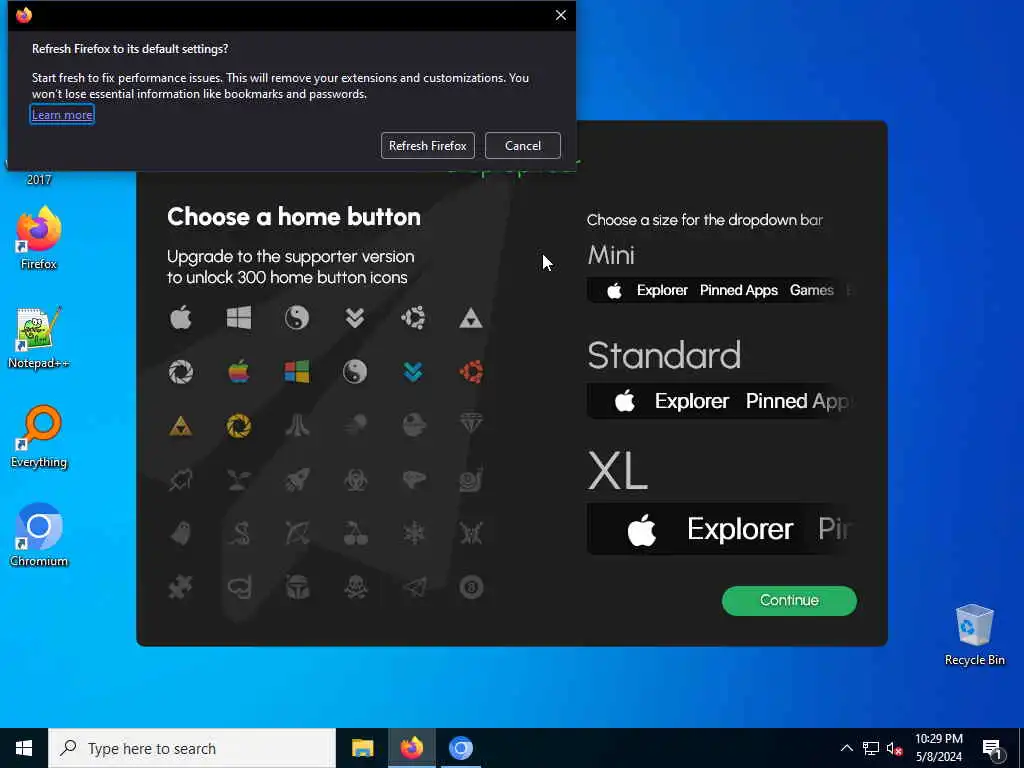Select the XL dropdown bar size preview
The image size is (1024, 768).
720,529
